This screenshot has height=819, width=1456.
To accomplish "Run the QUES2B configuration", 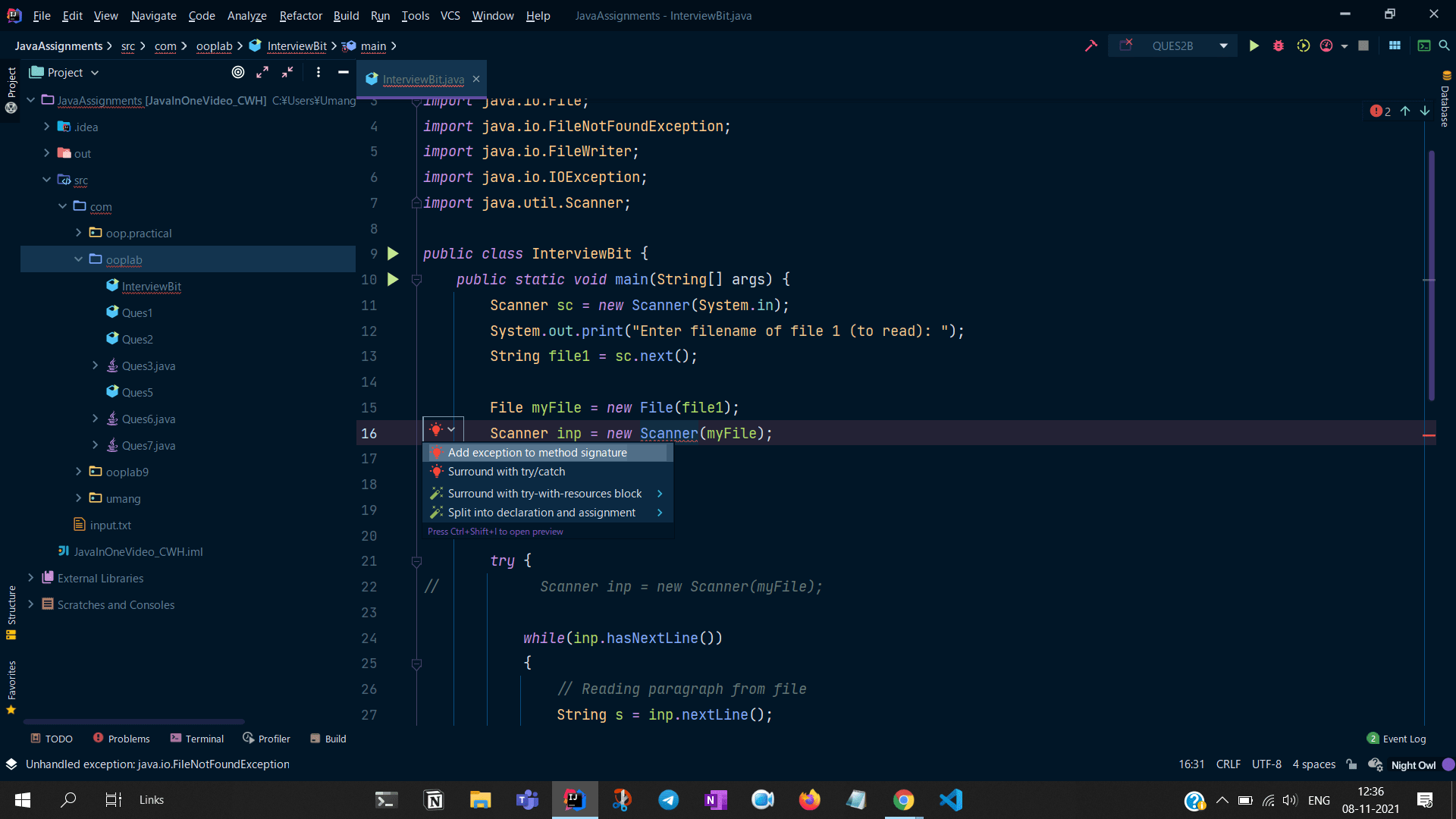I will 1254,45.
